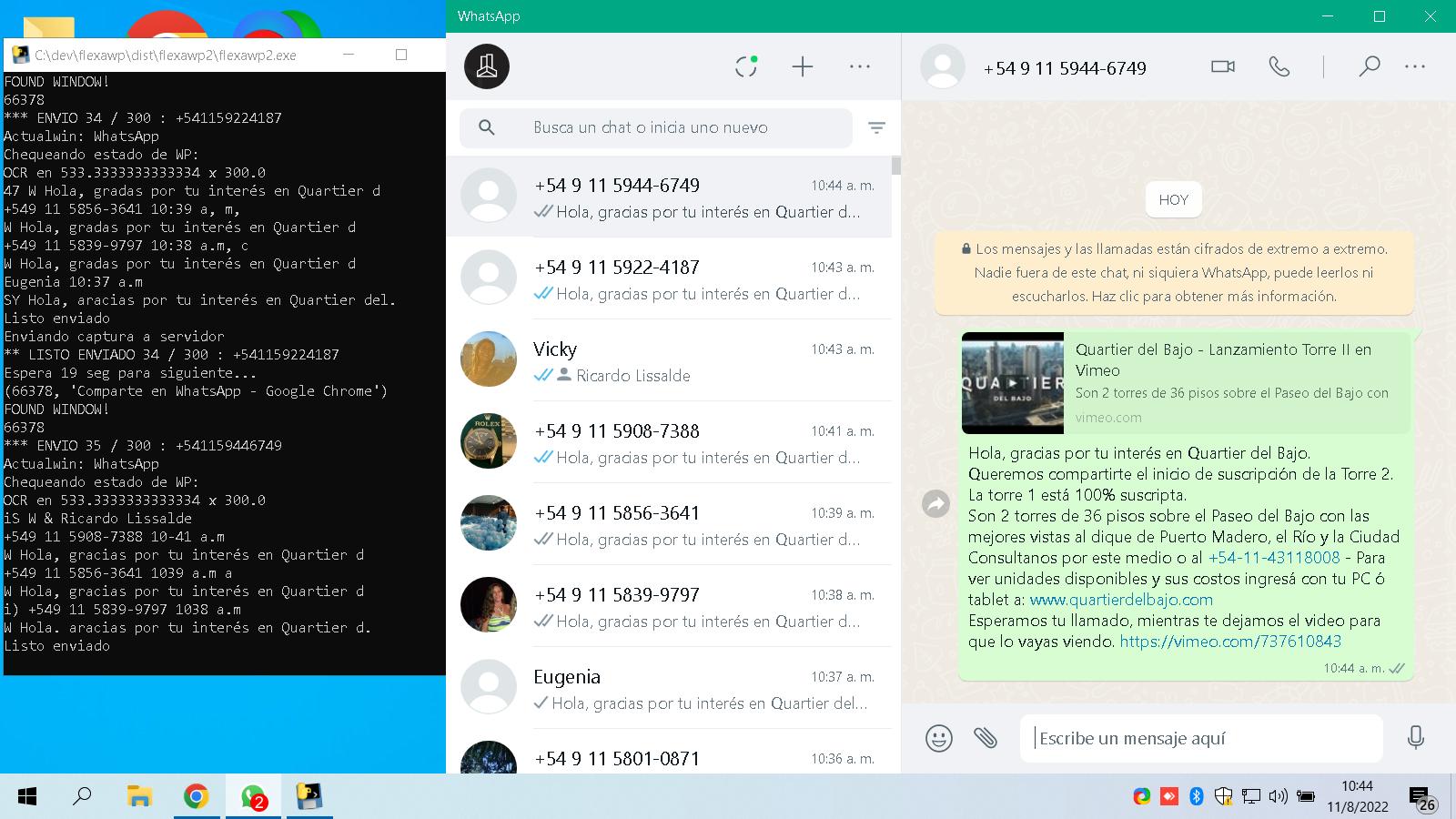Open chat with +54 9 11 5922-4187
The image size is (1456, 819).
669,278
